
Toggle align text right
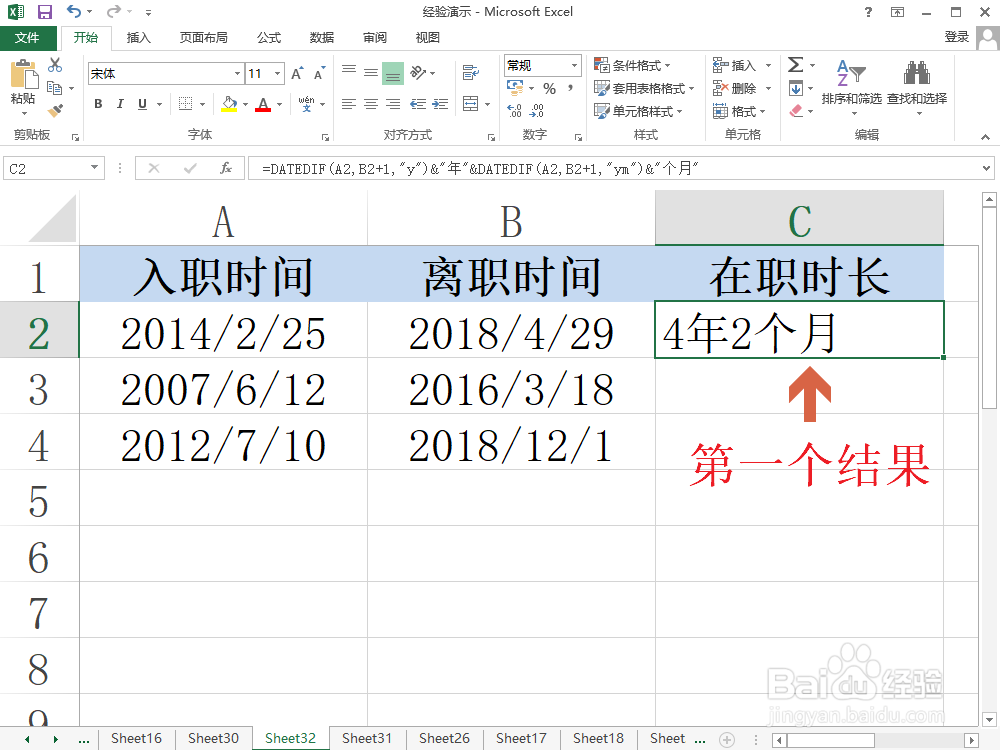click(393, 104)
